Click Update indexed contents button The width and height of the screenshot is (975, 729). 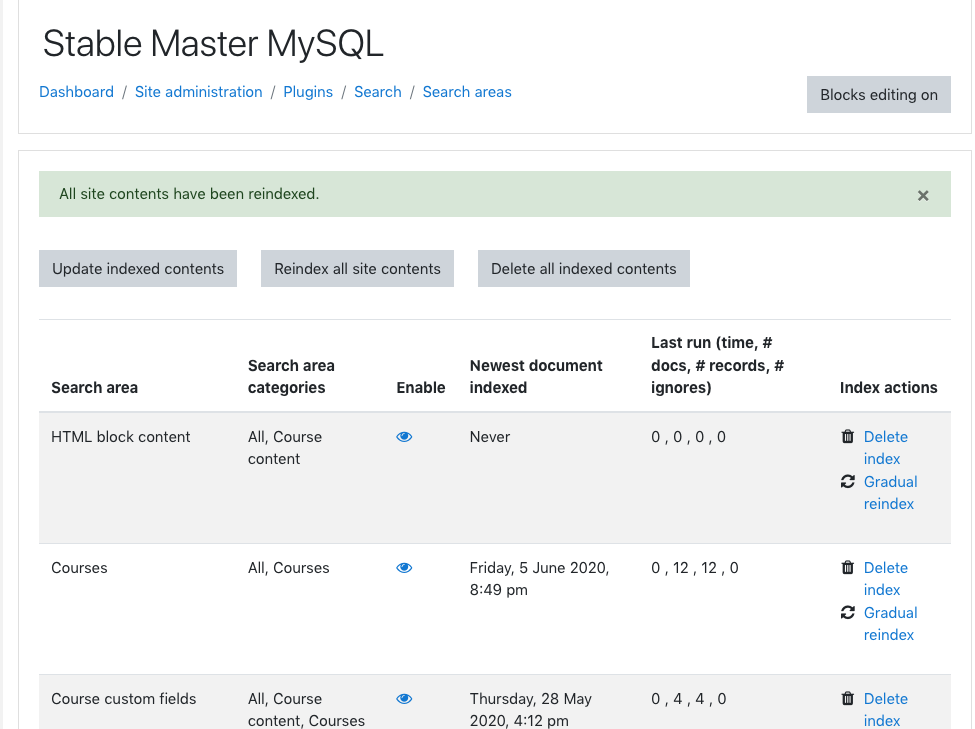click(138, 269)
